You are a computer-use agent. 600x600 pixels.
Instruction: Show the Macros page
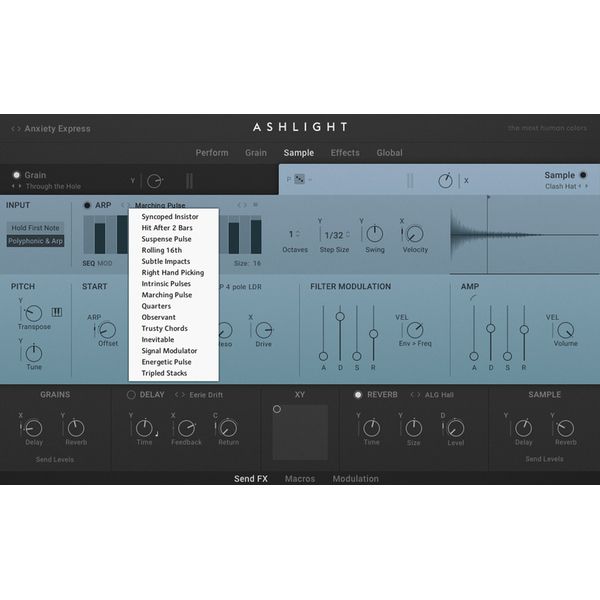pyautogui.click(x=300, y=479)
